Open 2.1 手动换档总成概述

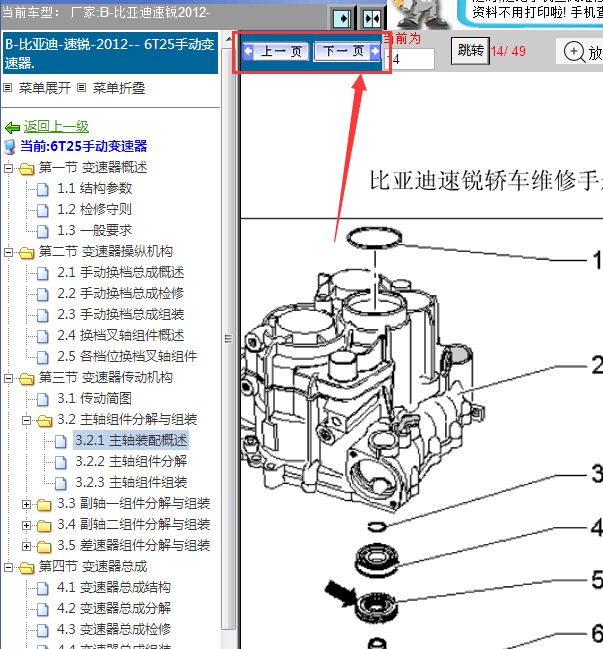(x=120, y=272)
